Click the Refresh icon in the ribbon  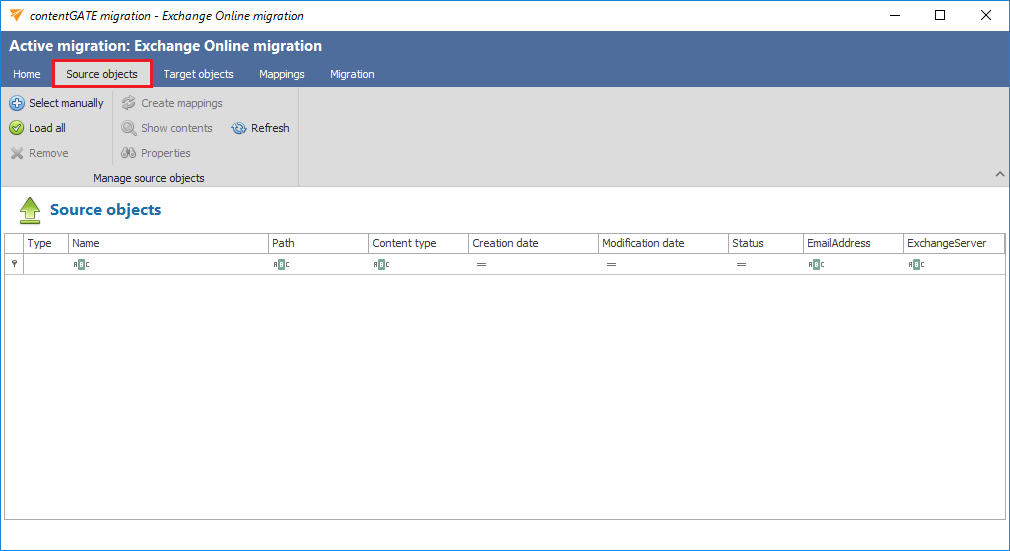pyautogui.click(x=239, y=128)
